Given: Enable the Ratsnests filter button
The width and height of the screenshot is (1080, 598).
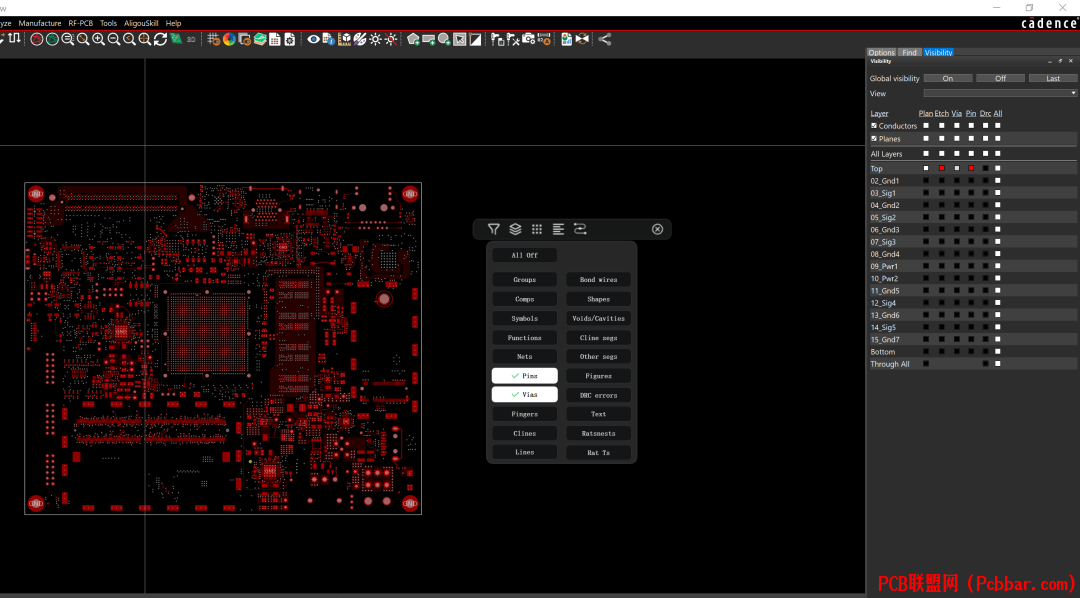Looking at the screenshot, I should pyautogui.click(x=599, y=433).
